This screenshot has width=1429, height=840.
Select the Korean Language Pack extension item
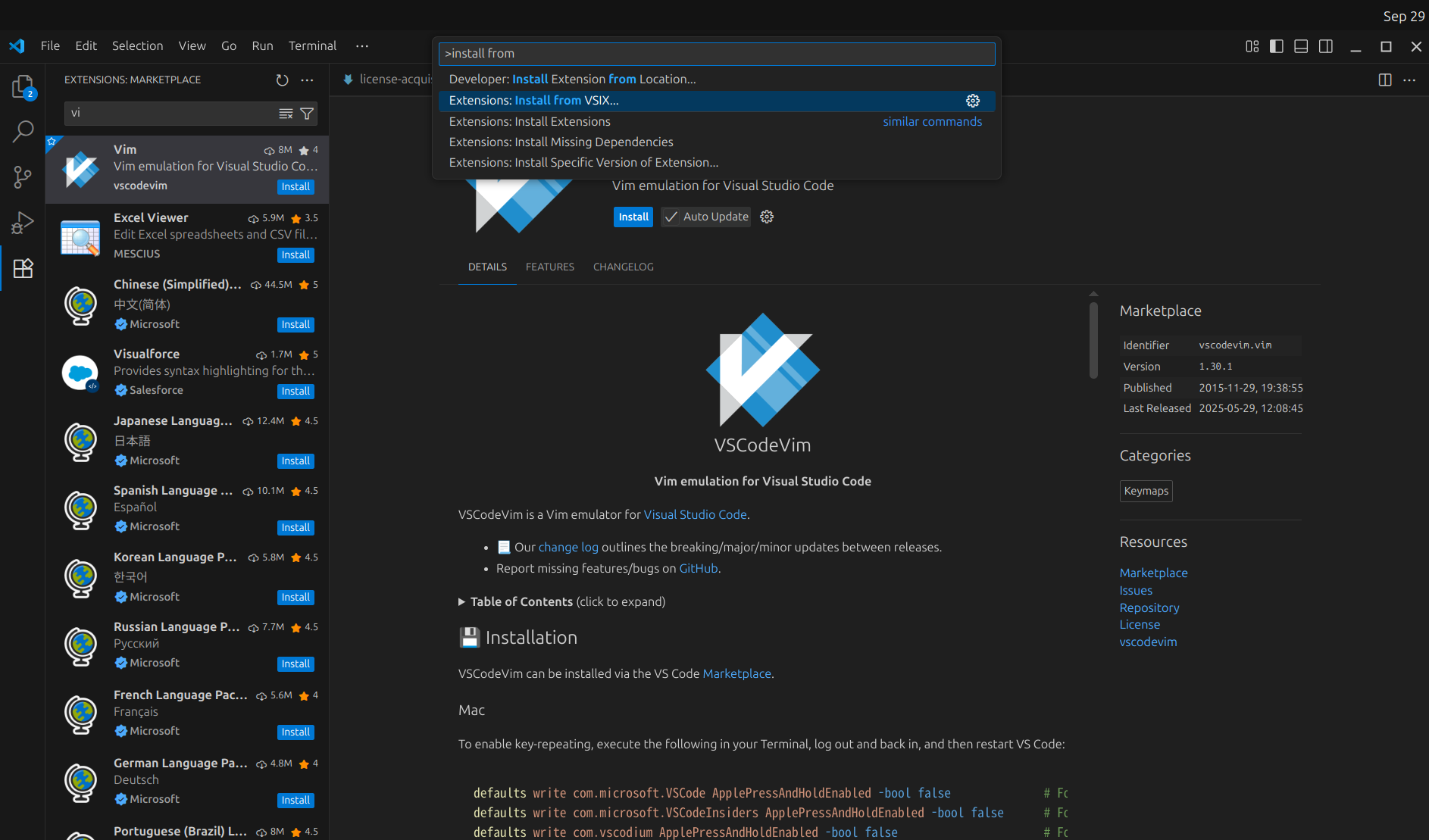(187, 578)
